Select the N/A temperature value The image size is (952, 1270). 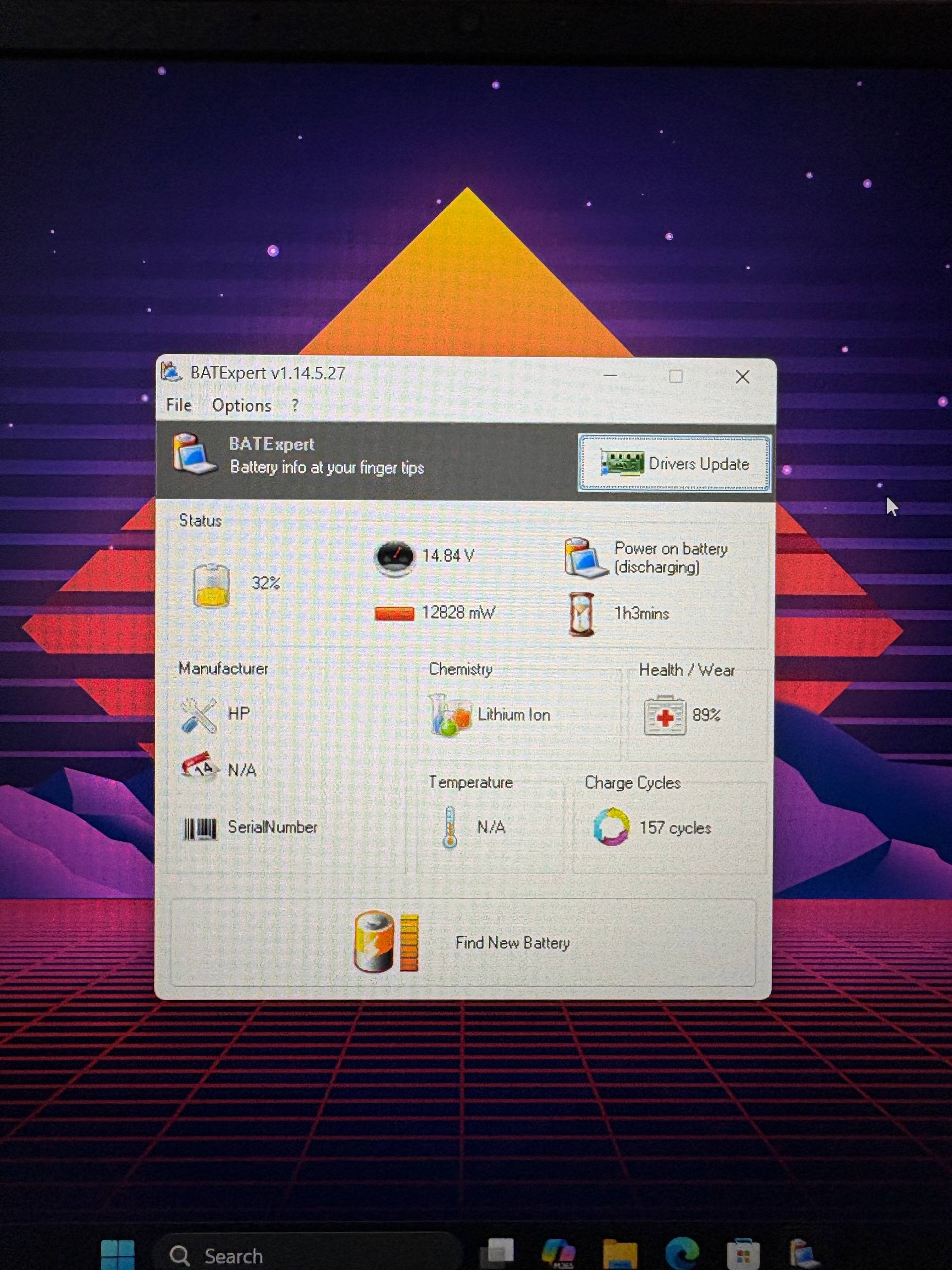pyautogui.click(x=491, y=827)
